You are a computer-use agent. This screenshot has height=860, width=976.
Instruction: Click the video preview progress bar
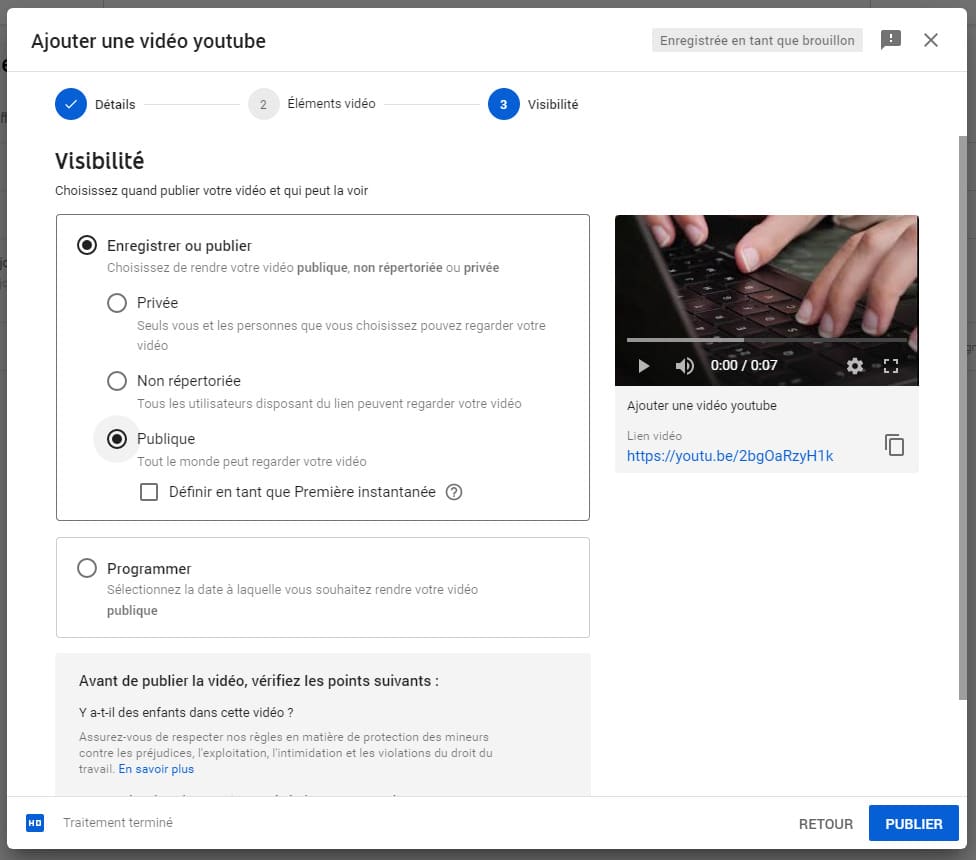pyautogui.click(x=766, y=340)
